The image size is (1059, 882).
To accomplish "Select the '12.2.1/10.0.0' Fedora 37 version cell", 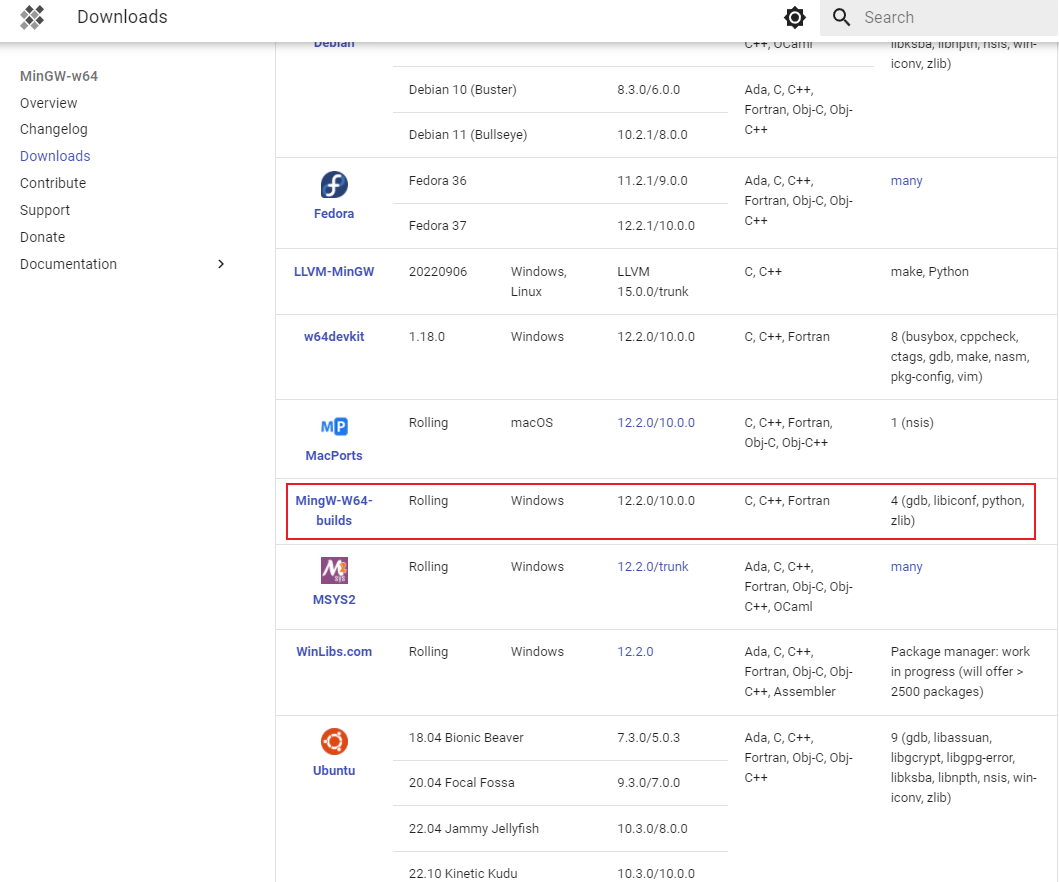I will [x=656, y=226].
